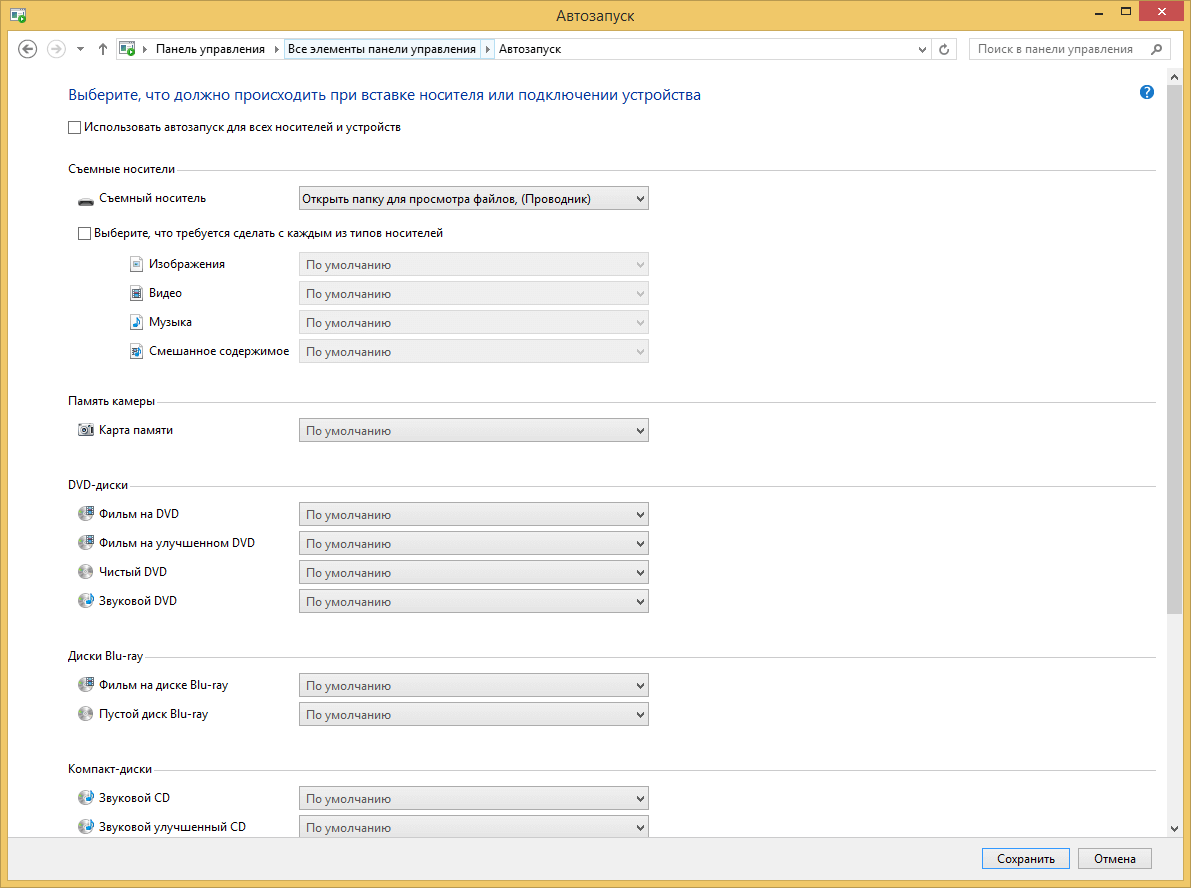The image size is (1191, 888).
Task: Go to Панель управления in breadcrumb
Action: (x=210, y=49)
